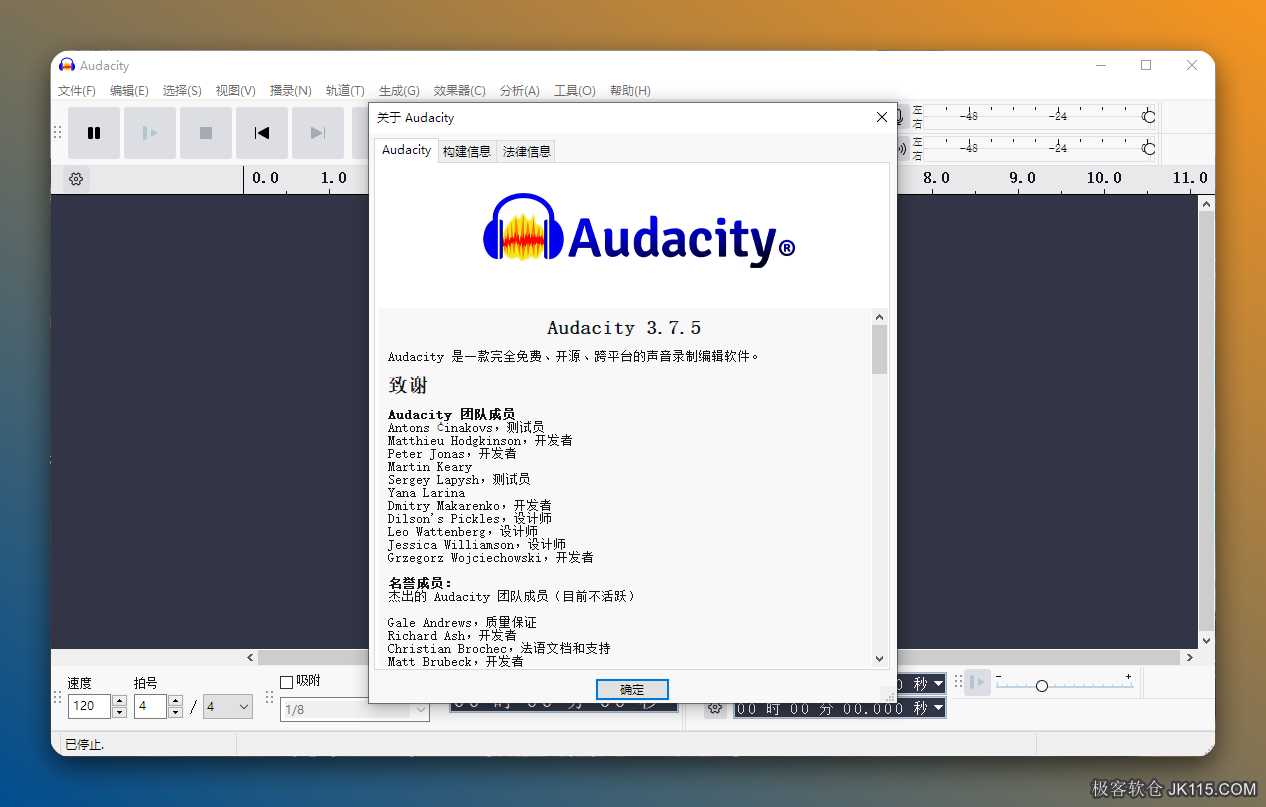Click the Play button in transport toolbar
Viewport: 1266px width, 807px height.
point(150,133)
